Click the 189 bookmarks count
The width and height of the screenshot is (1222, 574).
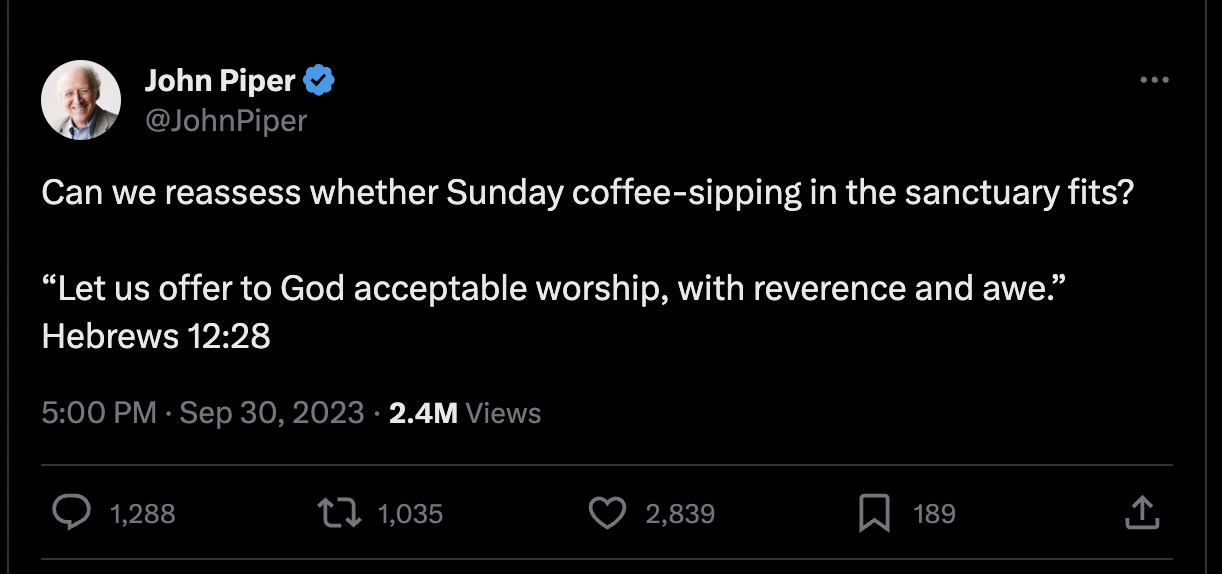pyautogui.click(x=935, y=514)
